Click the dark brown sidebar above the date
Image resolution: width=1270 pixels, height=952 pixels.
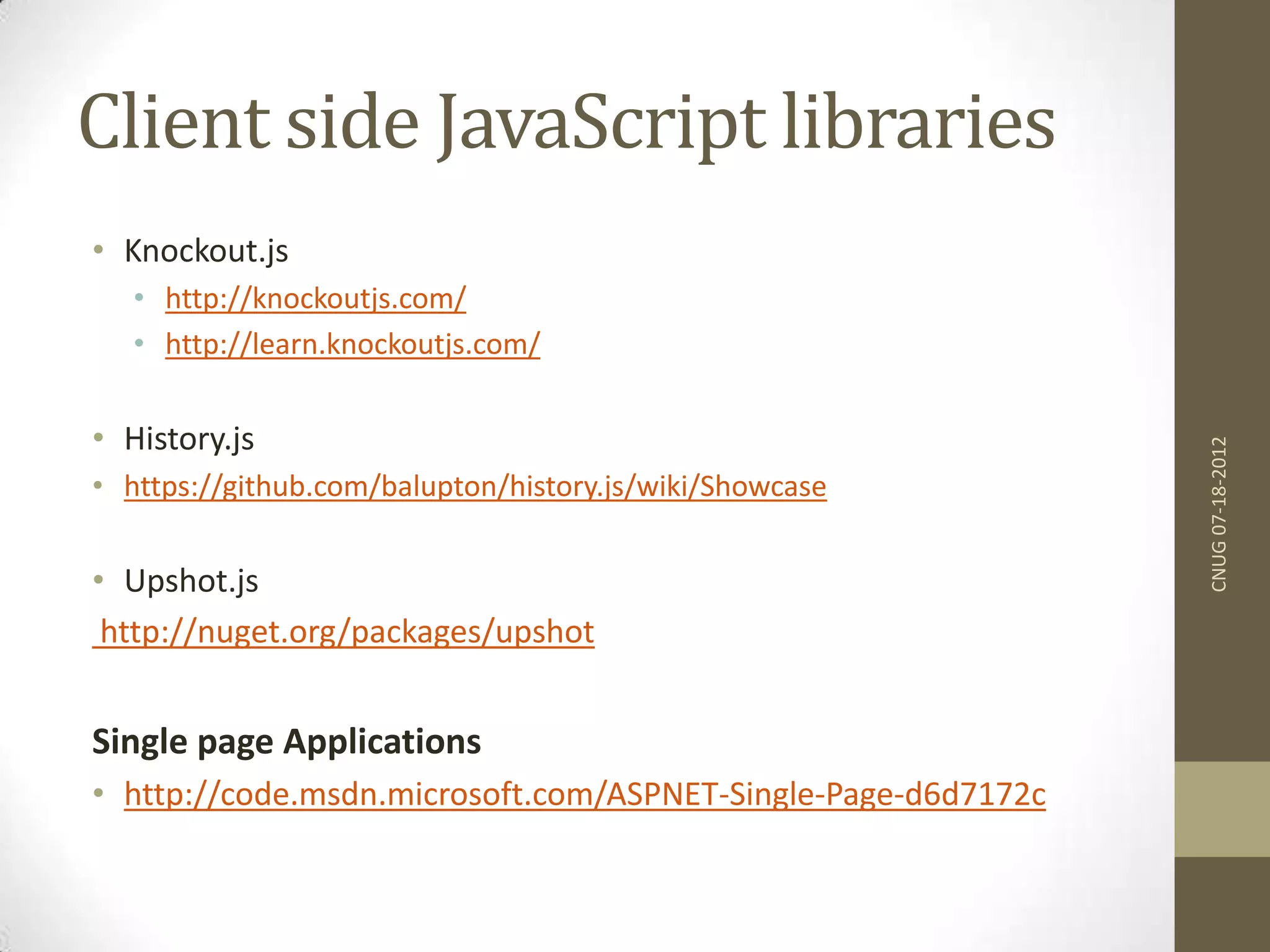(1222, 217)
